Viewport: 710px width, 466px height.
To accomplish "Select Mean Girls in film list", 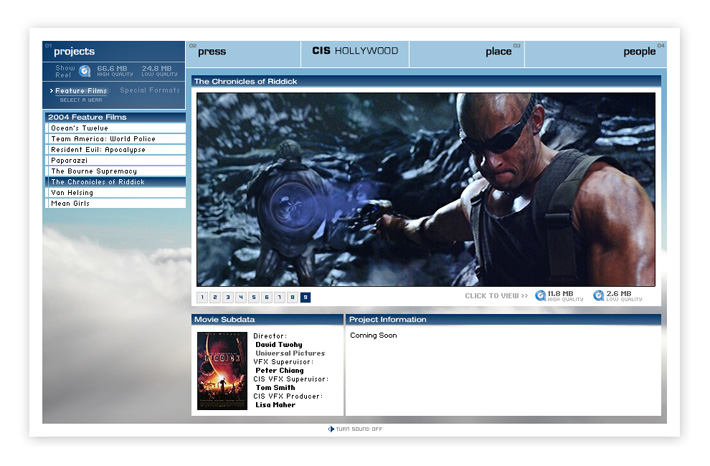I will point(115,204).
